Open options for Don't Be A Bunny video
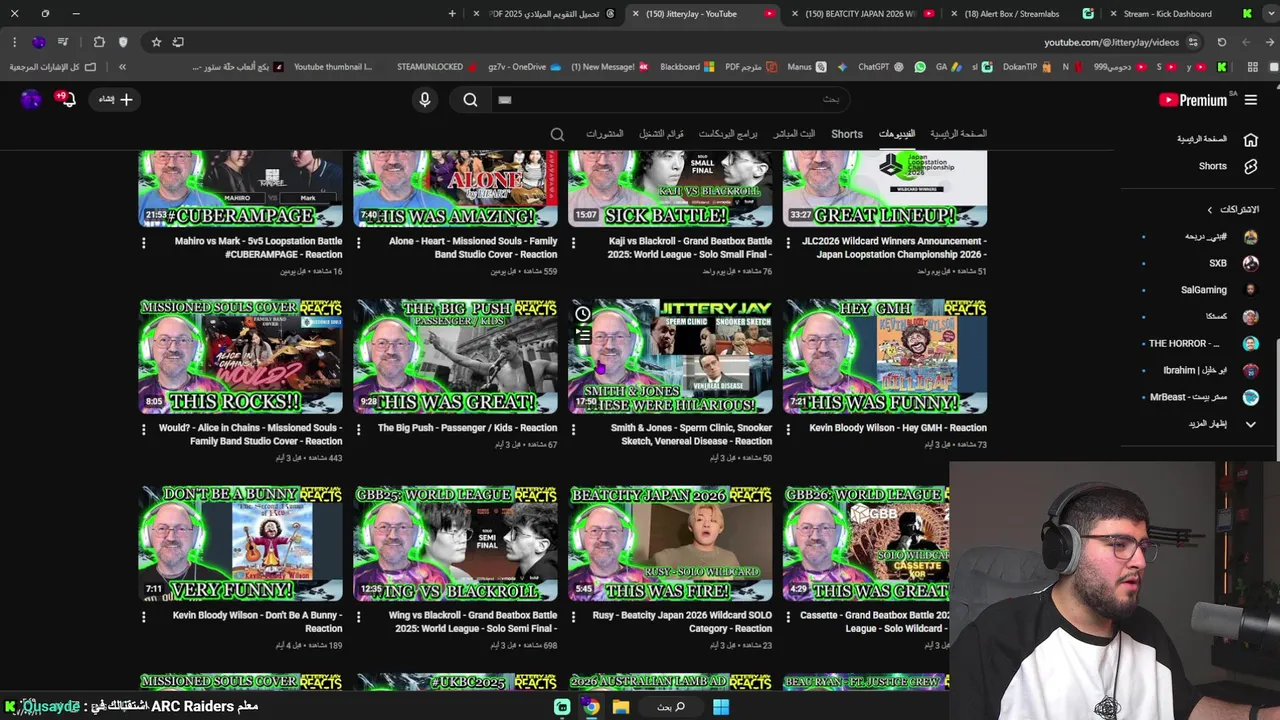This screenshot has height=720, width=1280. point(143,616)
